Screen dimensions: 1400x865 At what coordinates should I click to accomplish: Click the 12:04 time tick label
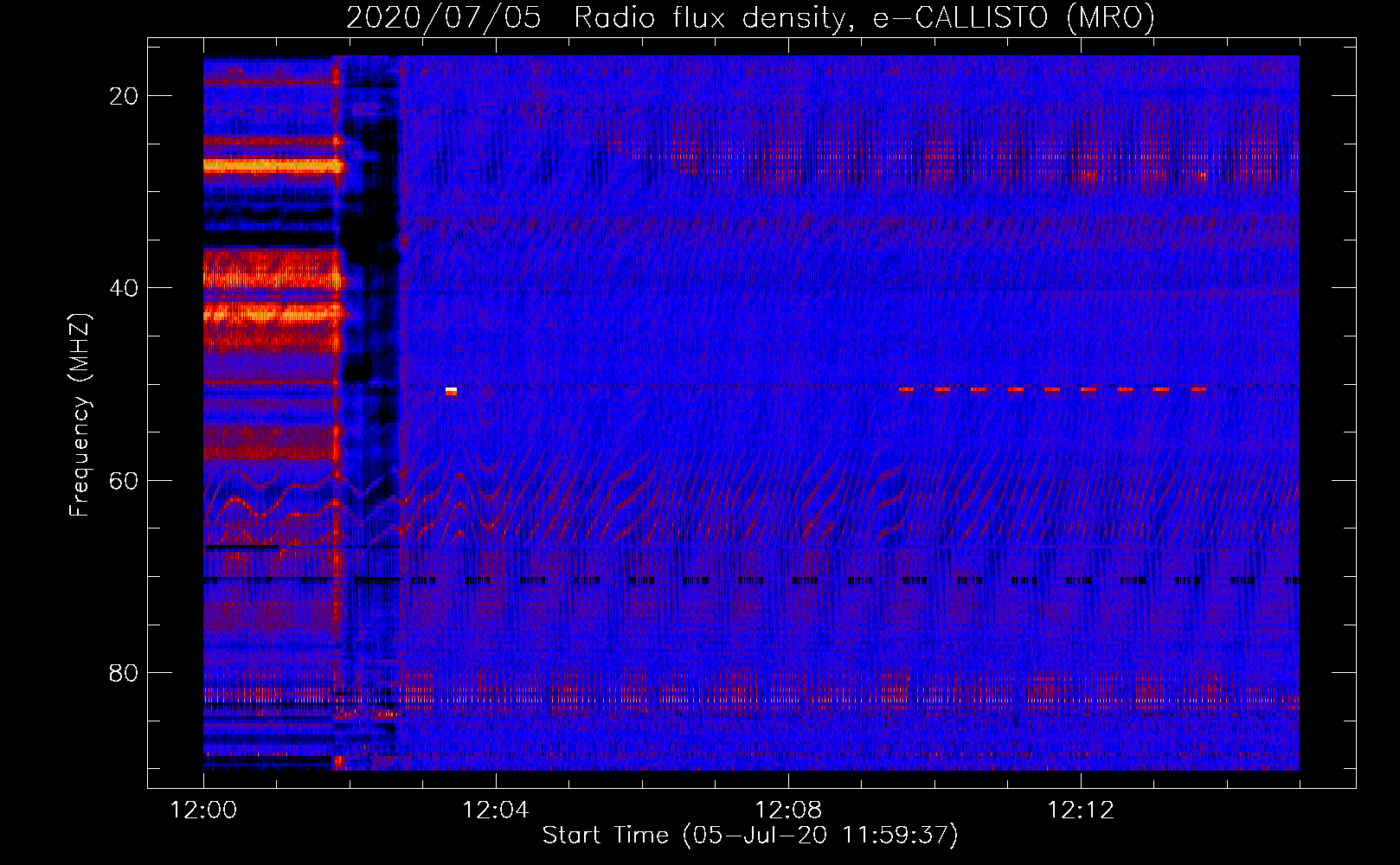click(x=495, y=811)
